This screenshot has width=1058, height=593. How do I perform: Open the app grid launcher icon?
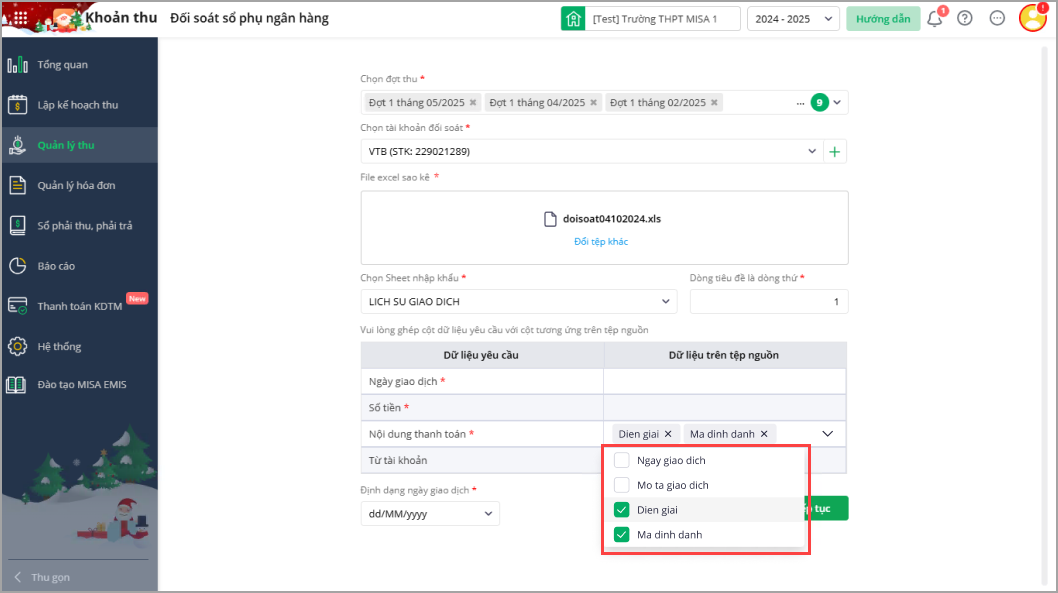20,18
